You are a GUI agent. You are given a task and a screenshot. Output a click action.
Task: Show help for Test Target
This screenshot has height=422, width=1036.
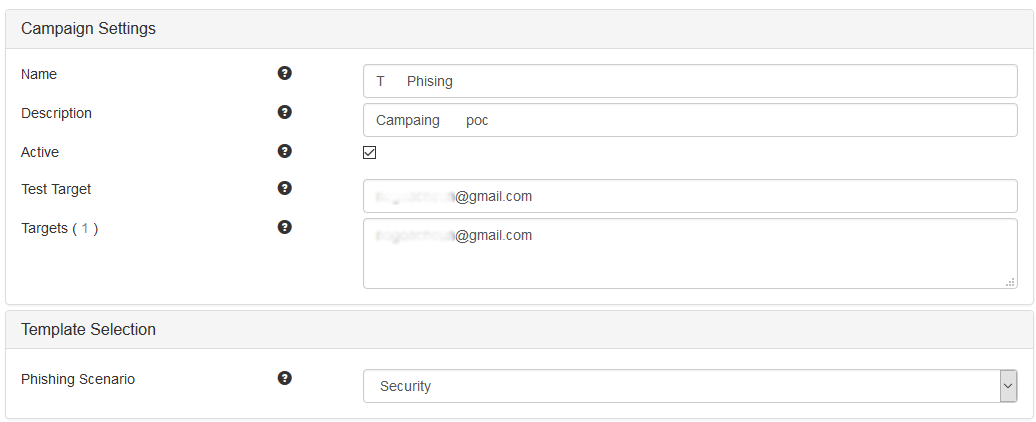[x=285, y=188]
